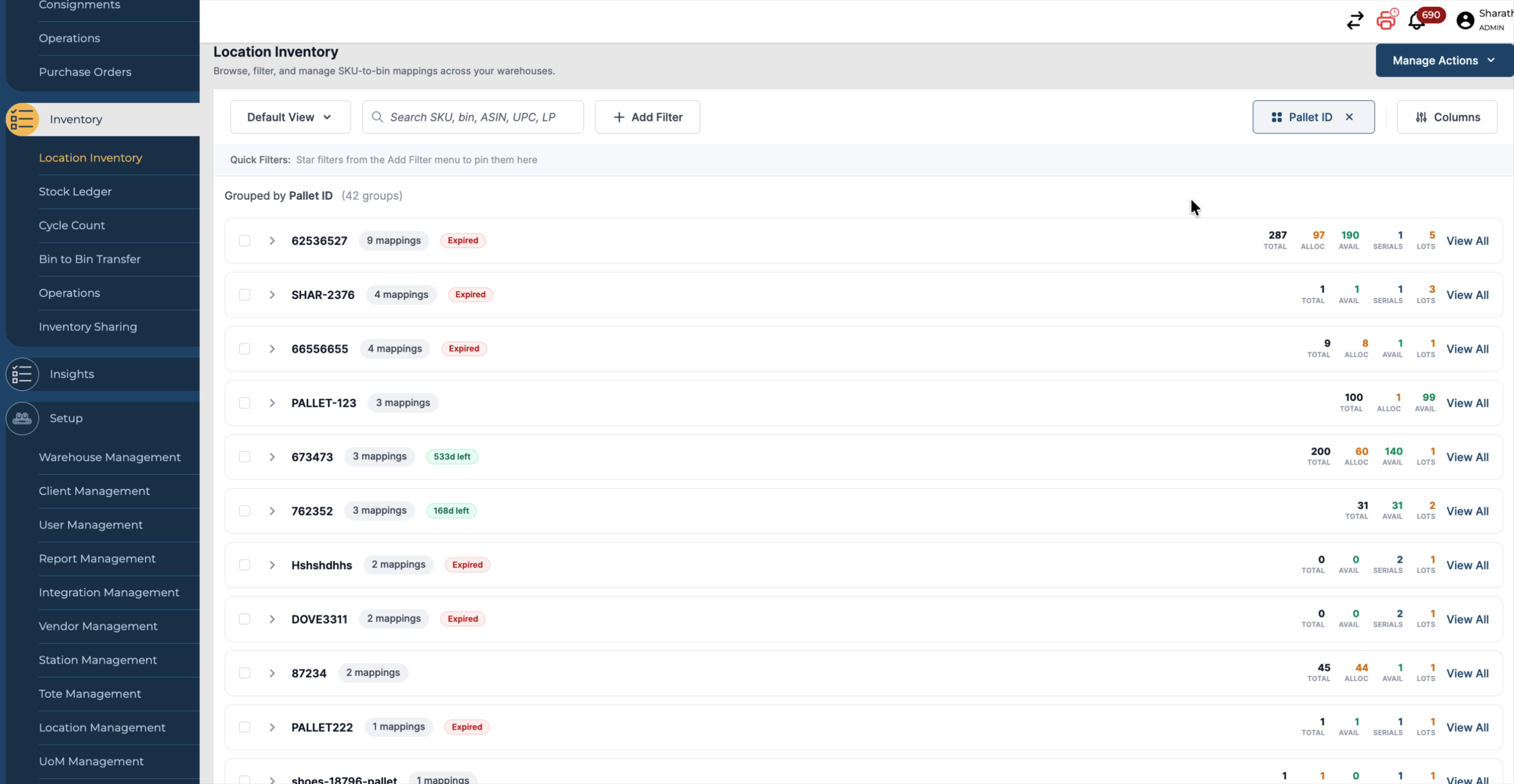Tick the checkbox for pallet 673473
Viewport: 1514px width, 784px height.
coord(244,457)
